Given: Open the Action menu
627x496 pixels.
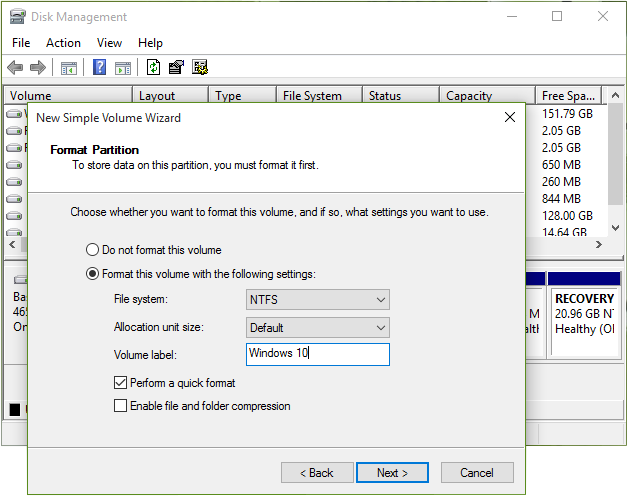Looking at the screenshot, I should pyautogui.click(x=63, y=43).
